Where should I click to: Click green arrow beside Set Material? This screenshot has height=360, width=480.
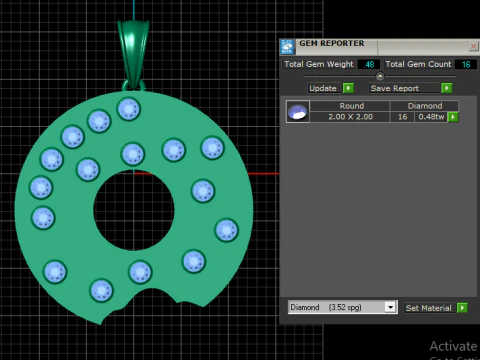click(x=462, y=308)
